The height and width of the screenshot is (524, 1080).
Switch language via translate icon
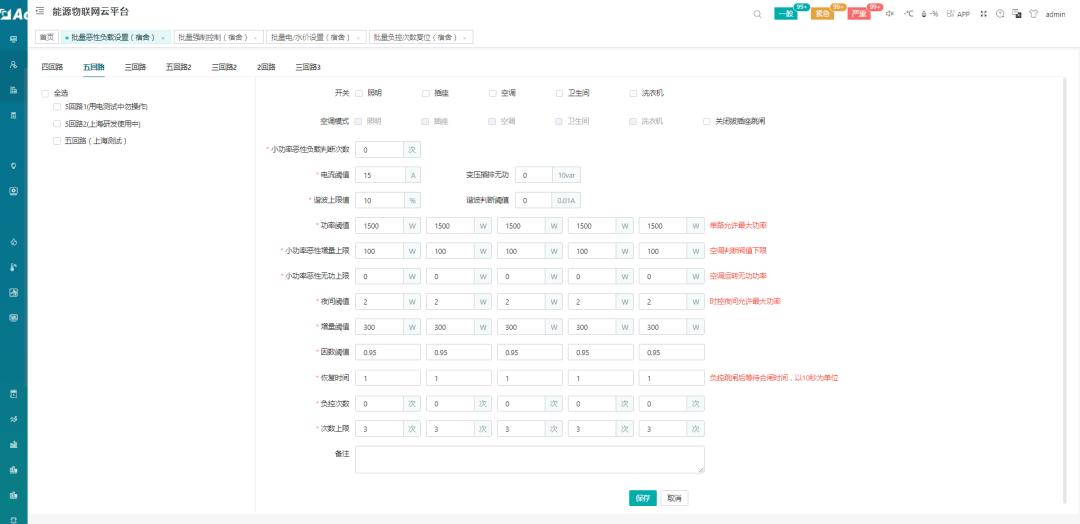(x=1017, y=14)
